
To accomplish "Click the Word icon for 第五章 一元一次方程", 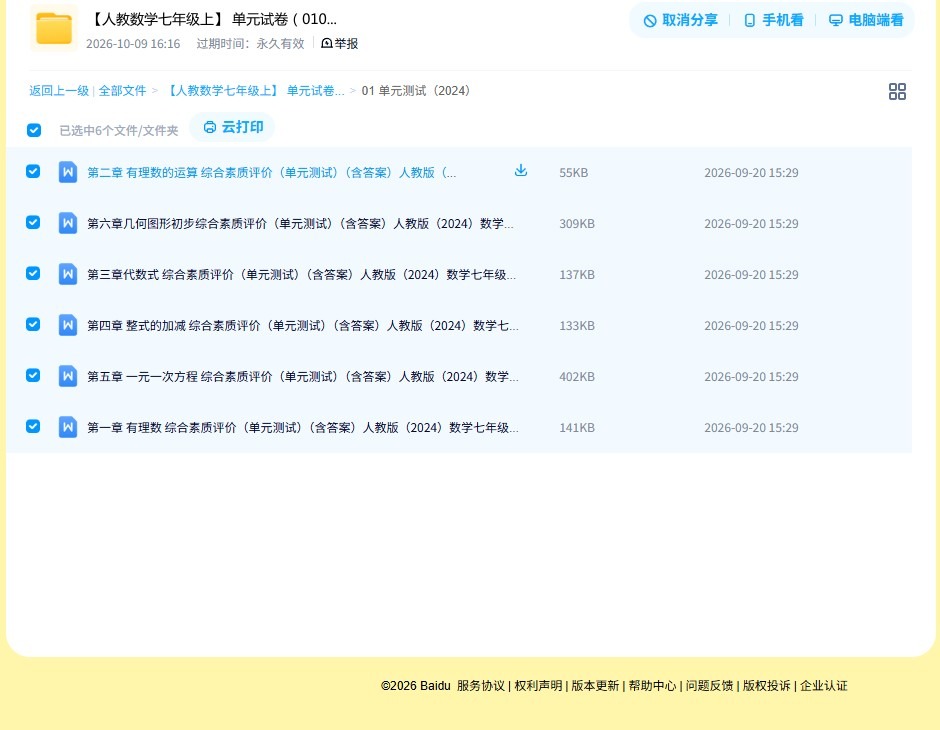I will point(68,376).
